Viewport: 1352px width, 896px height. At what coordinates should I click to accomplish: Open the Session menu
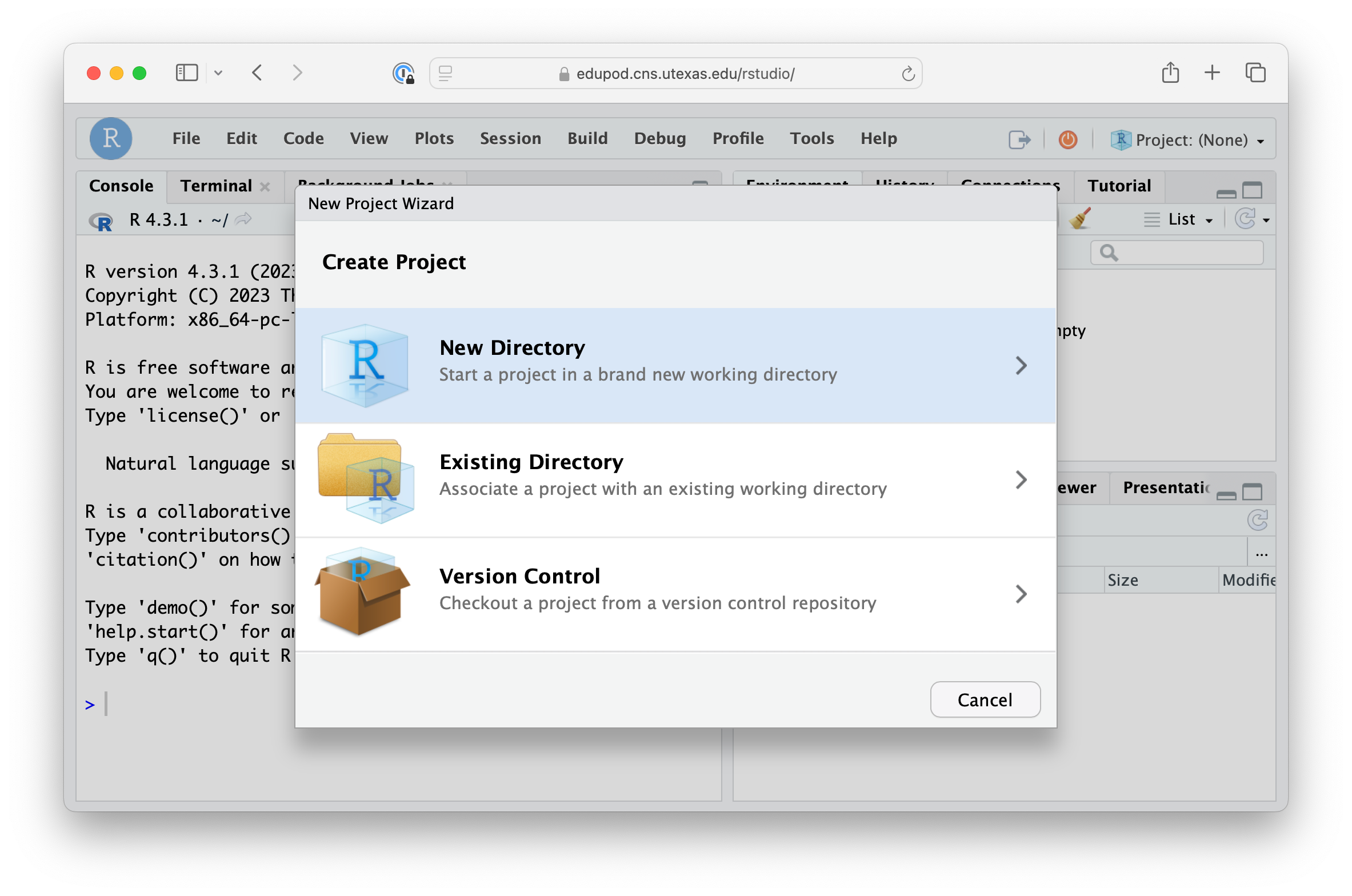pos(510,139)
